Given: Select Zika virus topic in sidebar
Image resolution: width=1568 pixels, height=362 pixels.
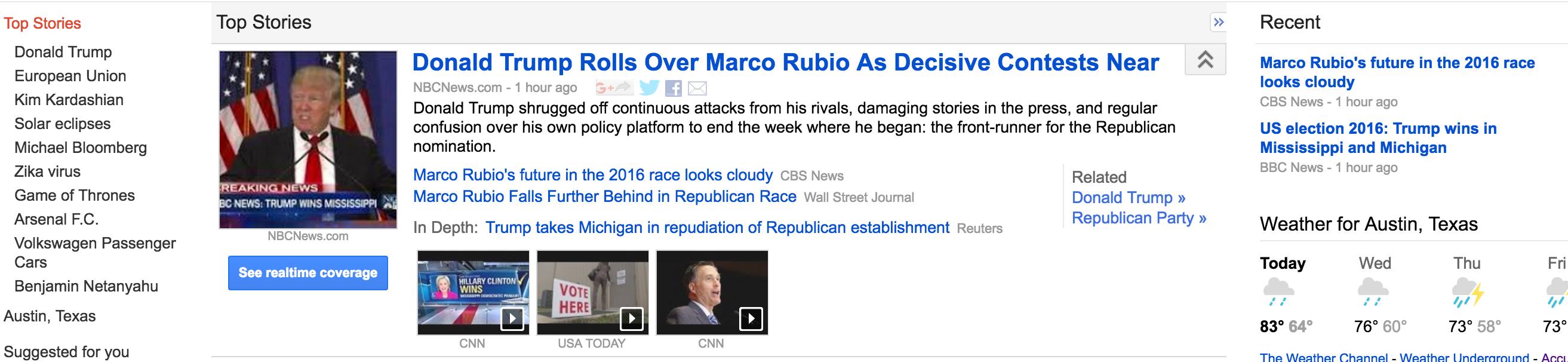Looking at the screenshot, I should 48,172.
